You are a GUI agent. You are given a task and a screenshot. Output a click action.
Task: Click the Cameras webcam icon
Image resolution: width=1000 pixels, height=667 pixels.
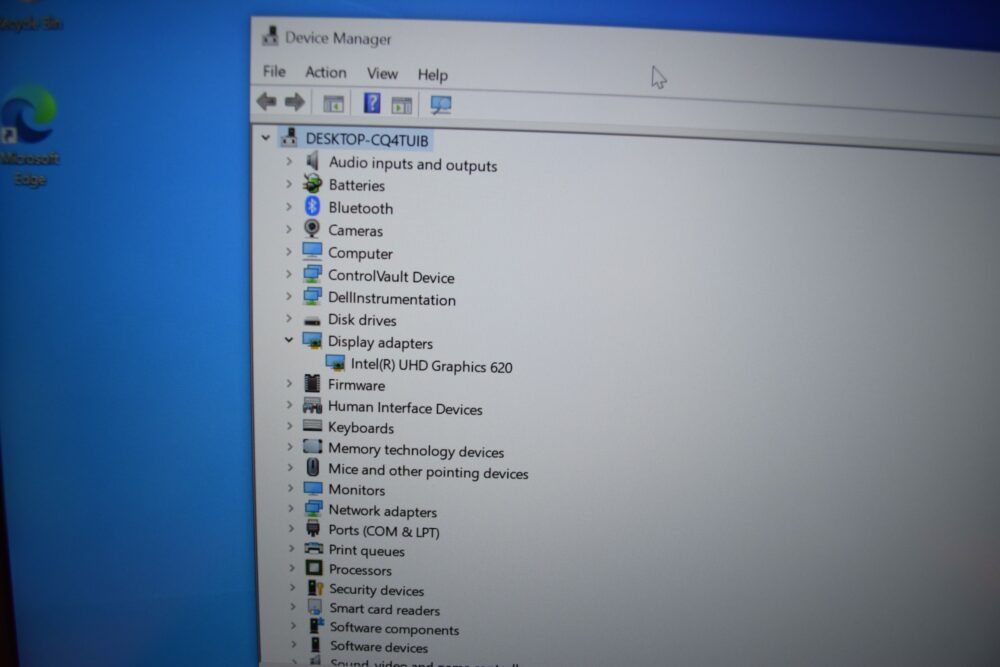[312, 228]
